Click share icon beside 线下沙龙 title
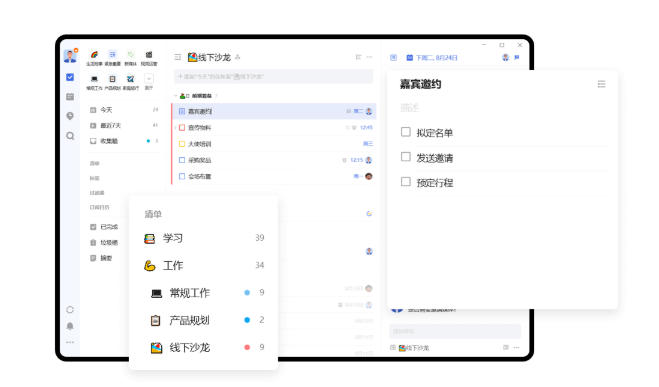This screenshot has width=659, height=387. point(237,57)
